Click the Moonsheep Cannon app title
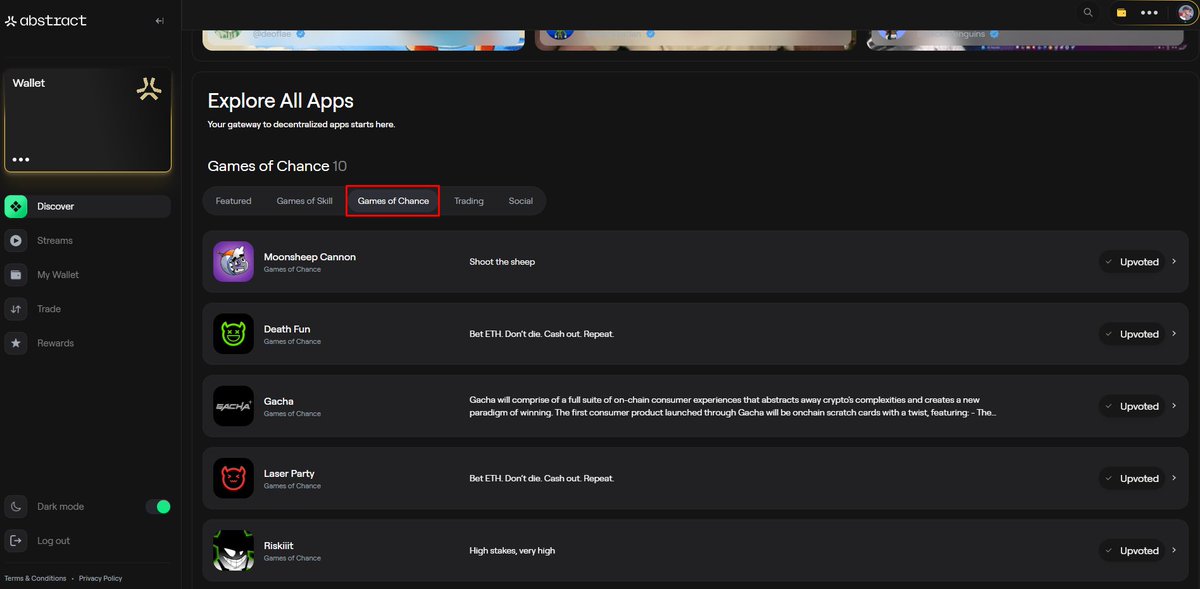The image size is (1200, 589). [310, 257]
